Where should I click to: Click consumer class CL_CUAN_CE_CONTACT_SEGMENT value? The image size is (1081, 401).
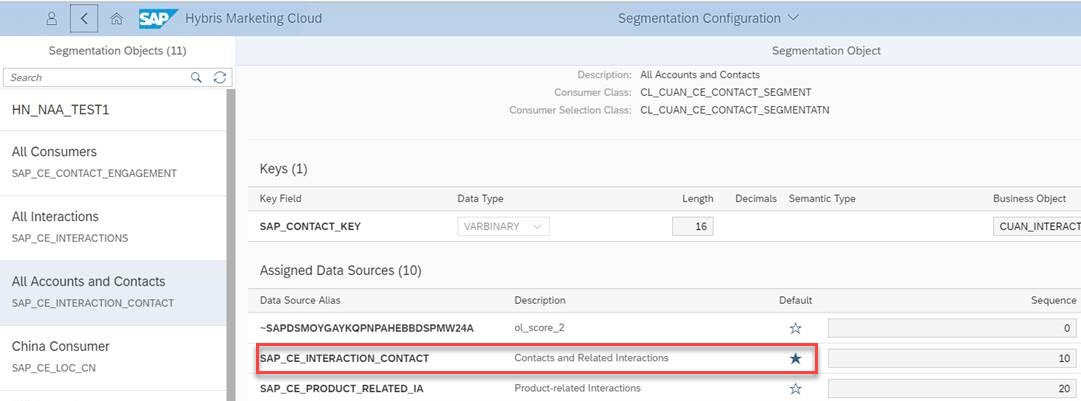pyautogui.click(x=726, y=92)
